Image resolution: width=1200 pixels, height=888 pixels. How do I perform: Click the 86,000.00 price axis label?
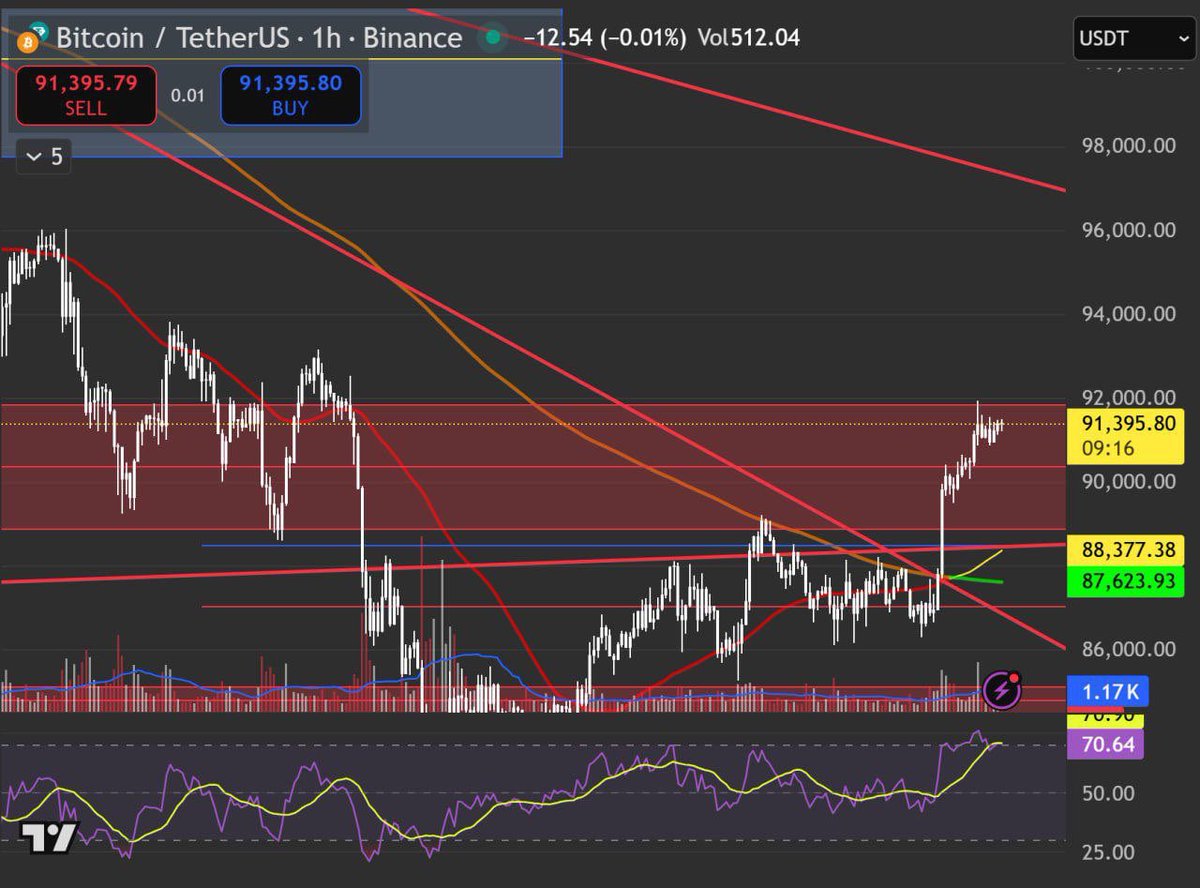coord(1129,649)
